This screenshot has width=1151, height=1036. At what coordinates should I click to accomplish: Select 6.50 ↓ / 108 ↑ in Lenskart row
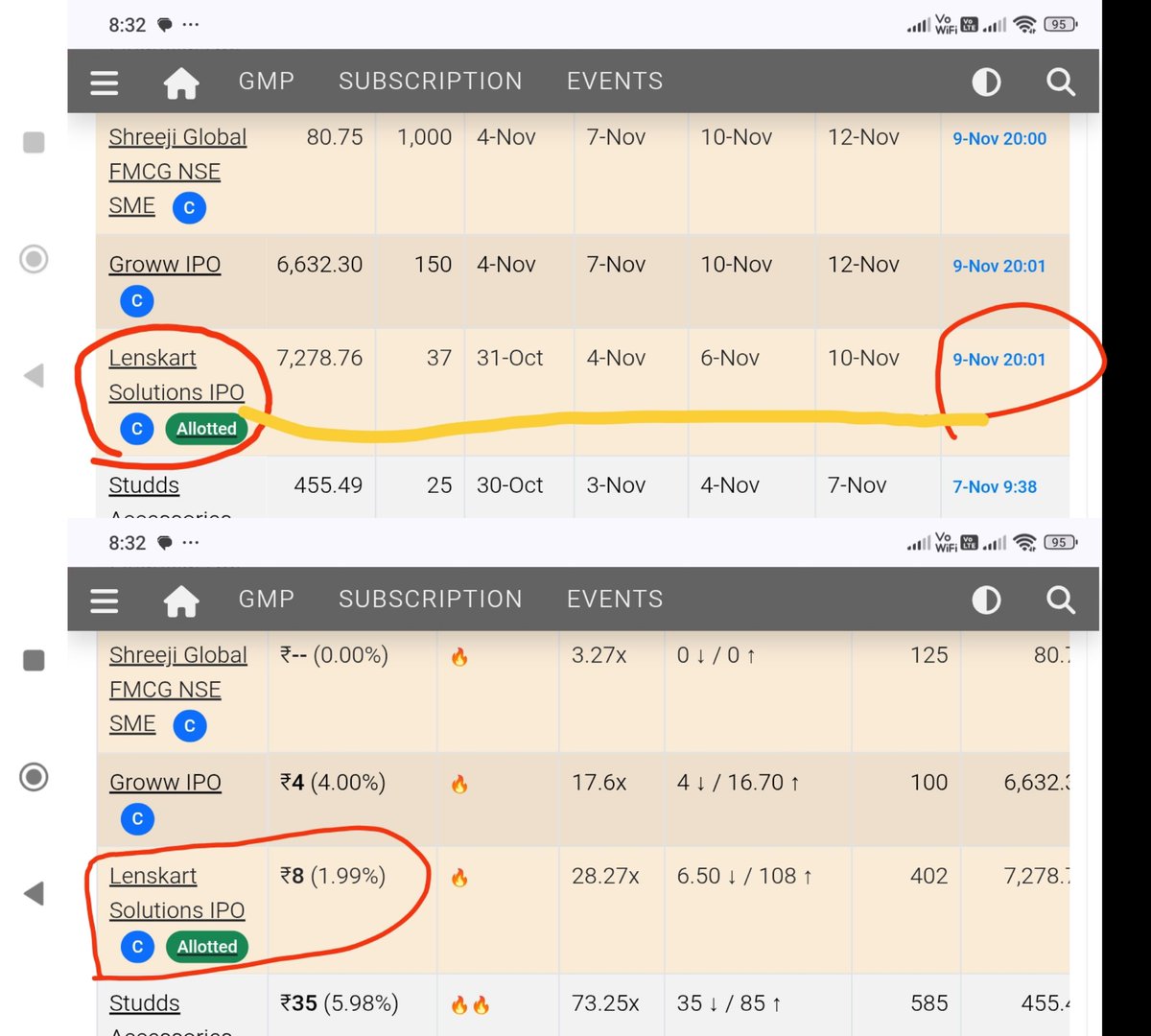(744, 876)
